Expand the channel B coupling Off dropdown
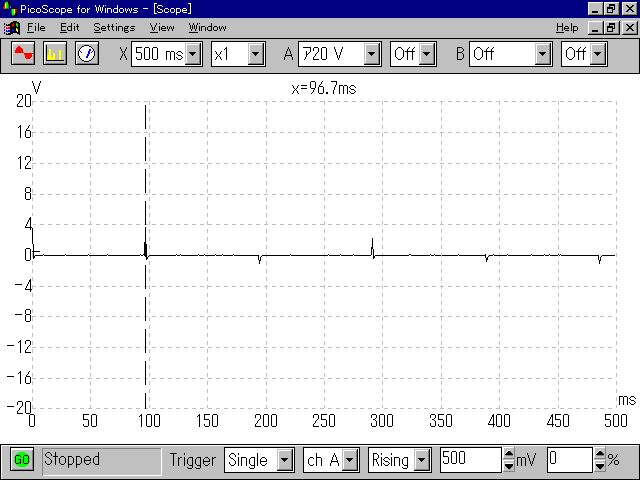 coord(598,54)
